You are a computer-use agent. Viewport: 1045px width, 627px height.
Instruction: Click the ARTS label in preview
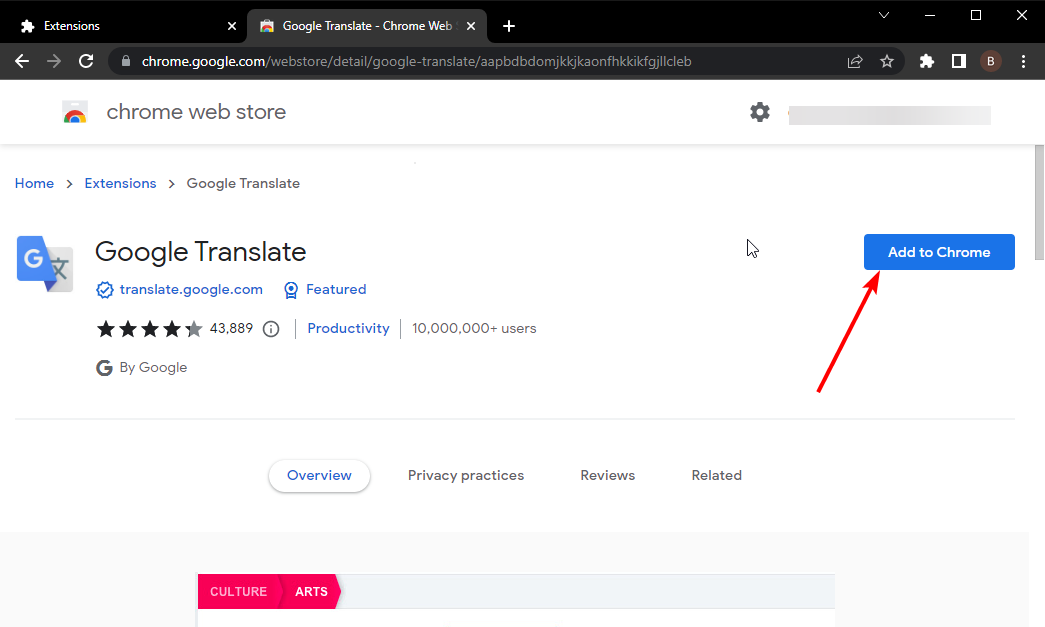[x=311, y=592]
